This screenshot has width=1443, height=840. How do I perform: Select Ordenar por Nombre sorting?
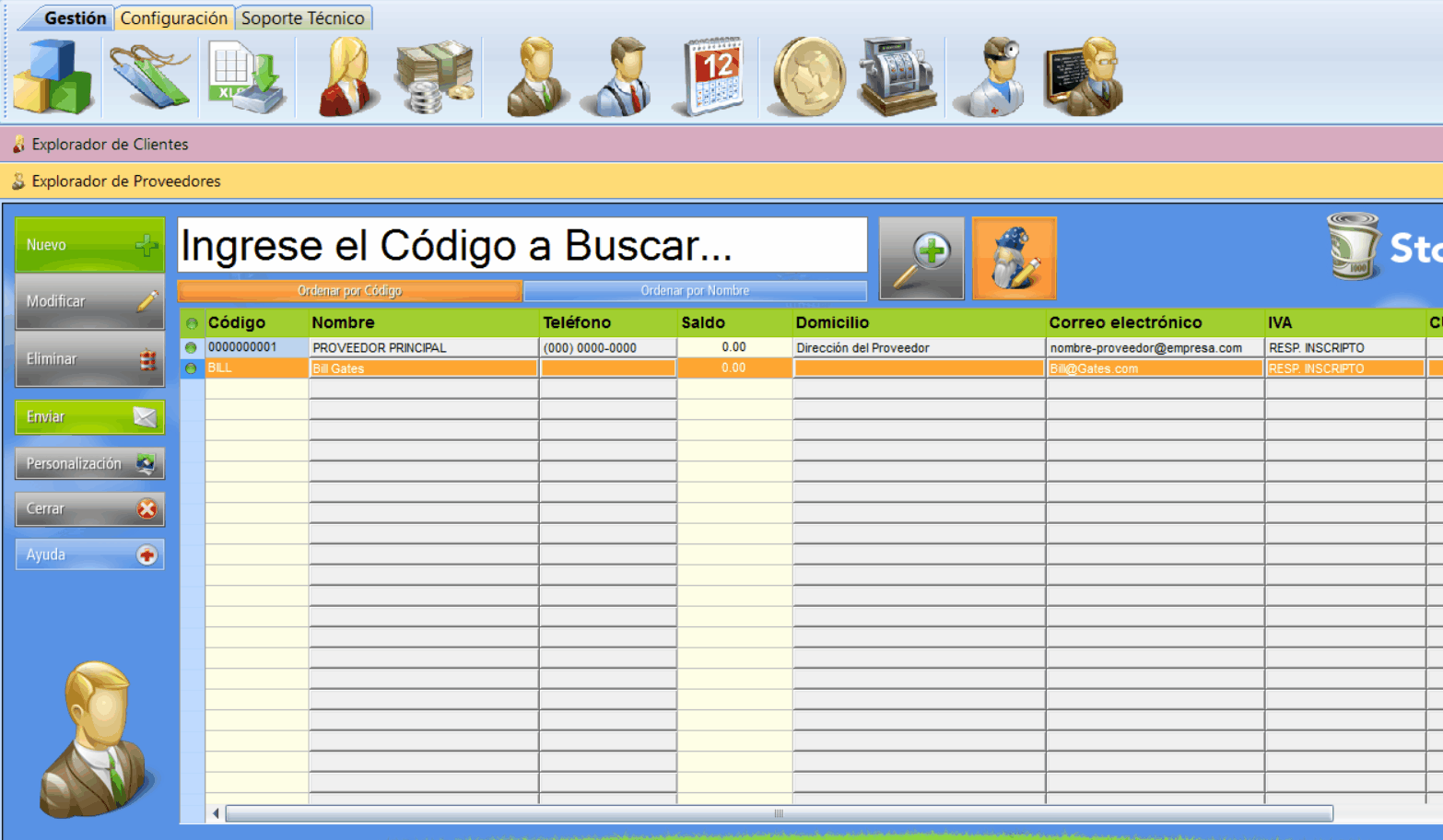coord(695,291)
